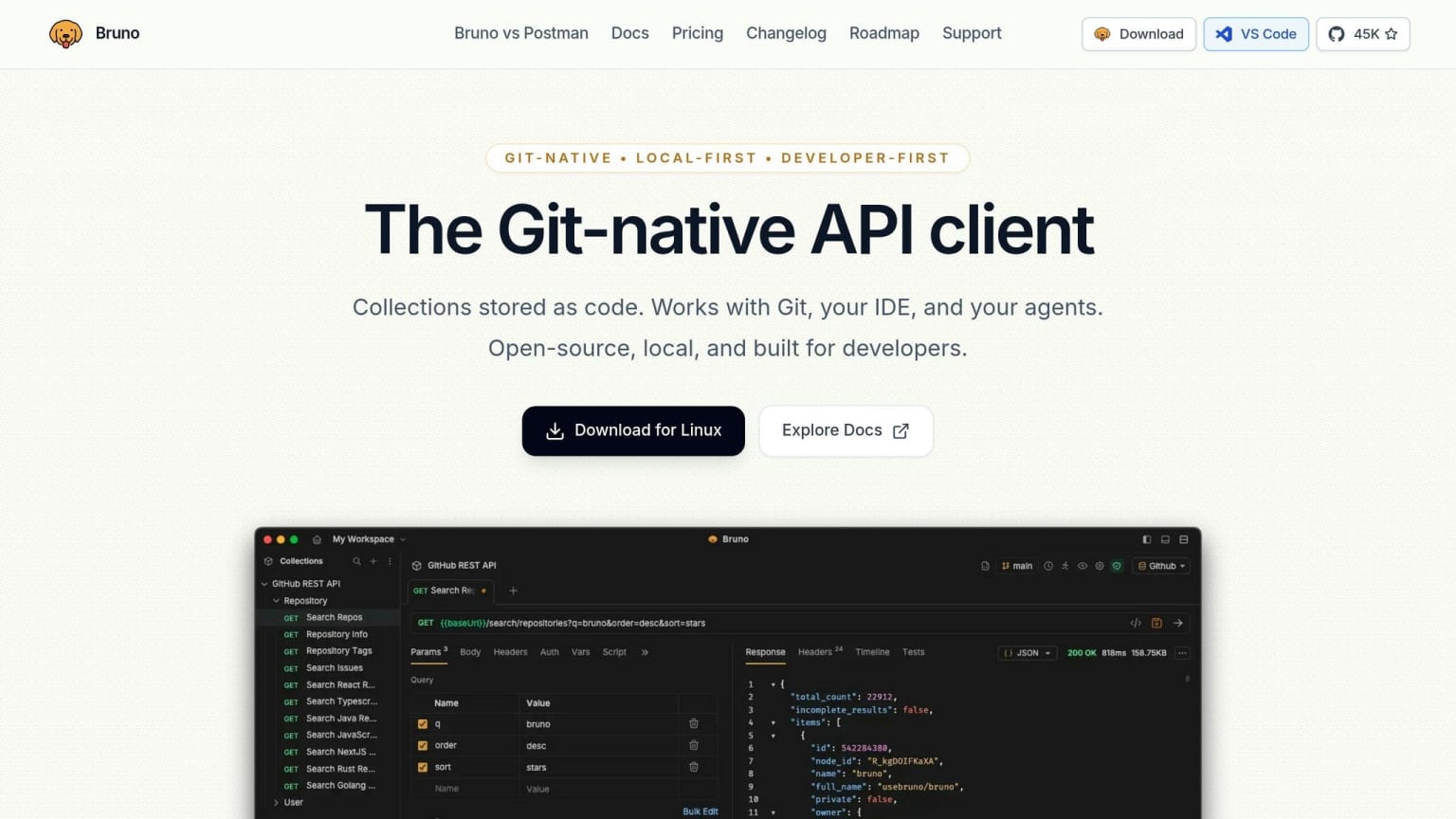Image resolution: width=1456 pixels, height=819 pixels.
Task: Click the empty Name parameter field
Action: click(474, 789)
